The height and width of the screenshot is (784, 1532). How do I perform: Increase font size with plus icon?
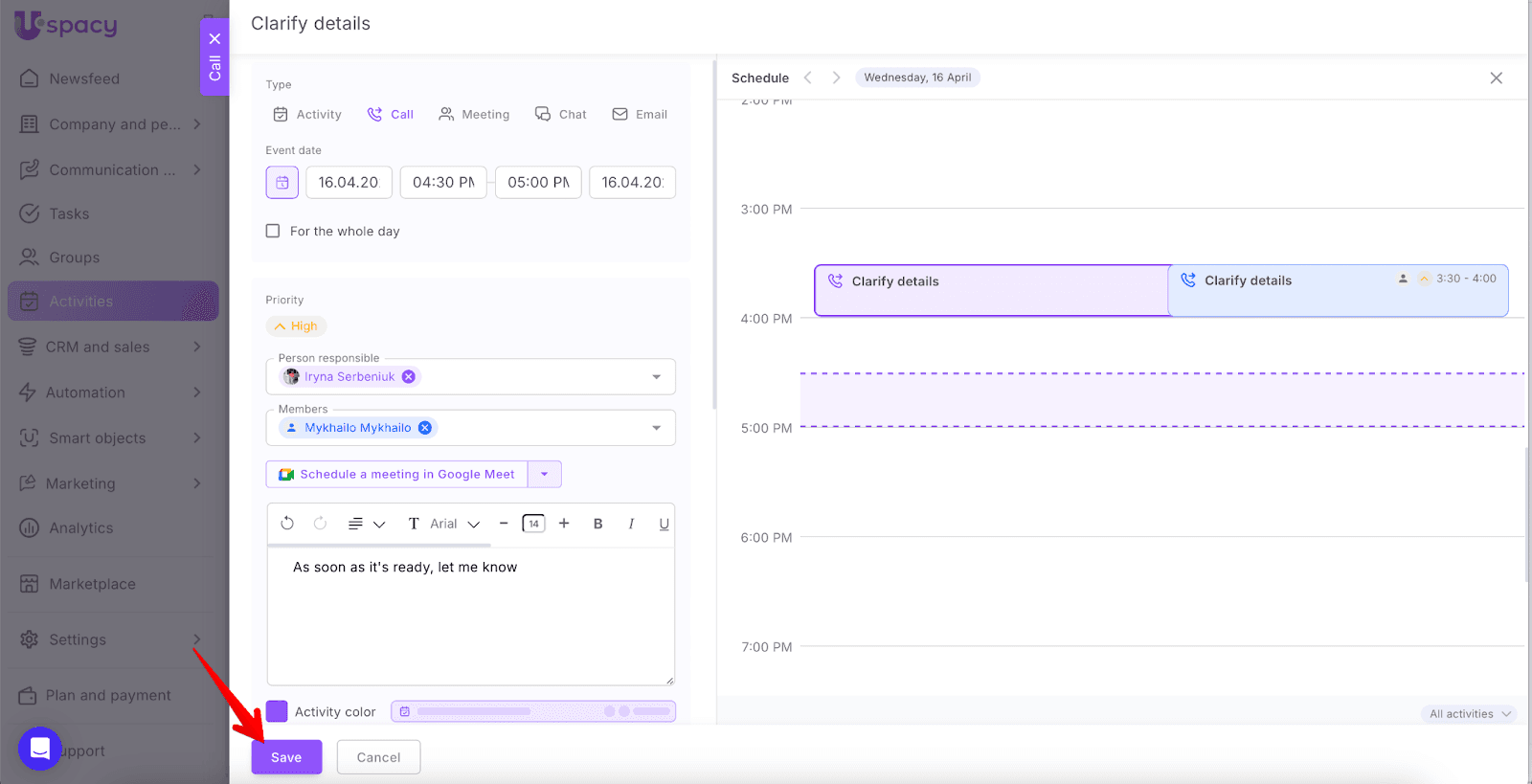point(564,524)
